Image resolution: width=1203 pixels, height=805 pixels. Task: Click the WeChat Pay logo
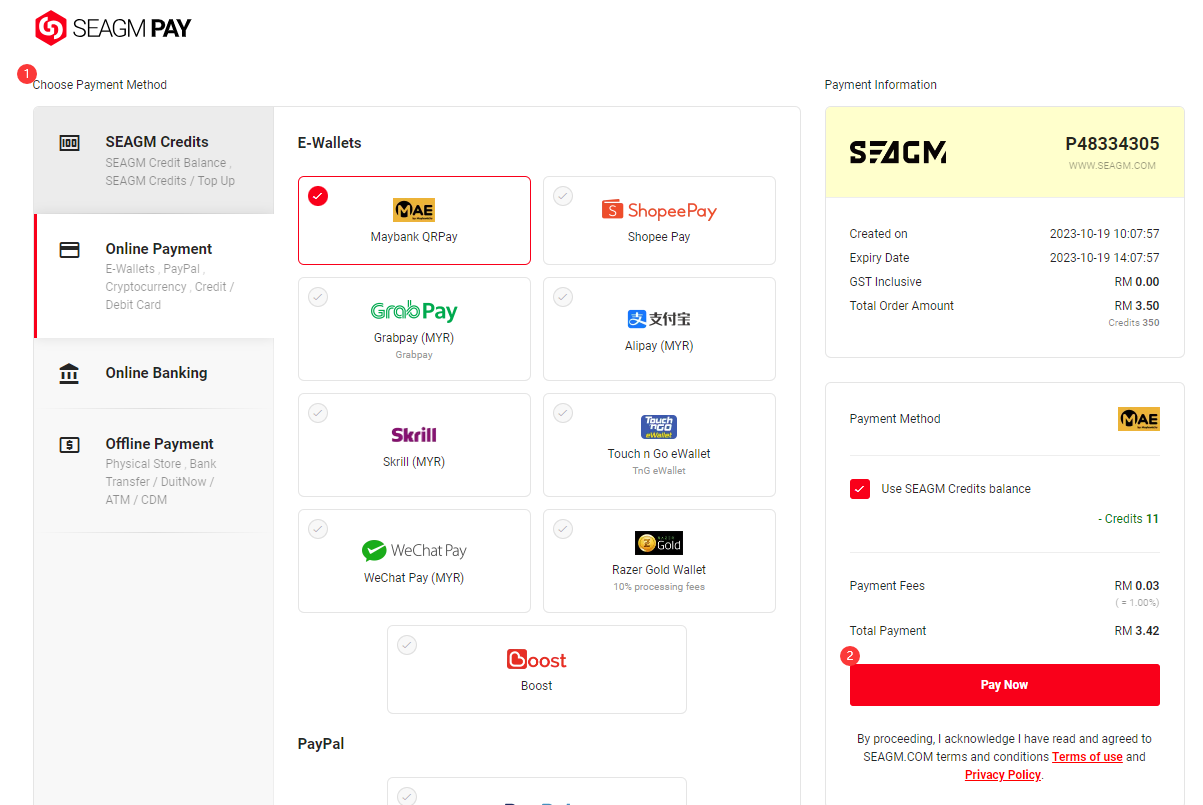coord(414,550)
